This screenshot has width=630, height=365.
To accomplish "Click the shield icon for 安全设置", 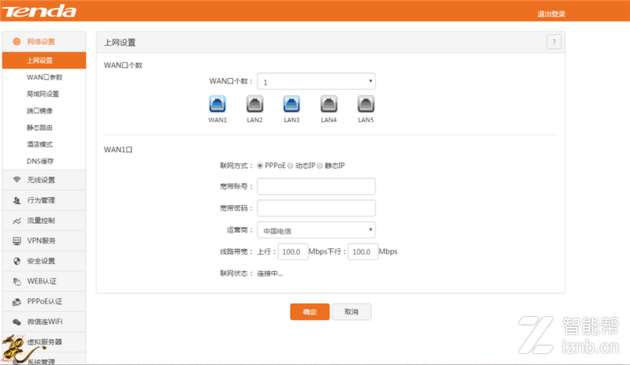I will click(16, 261).
